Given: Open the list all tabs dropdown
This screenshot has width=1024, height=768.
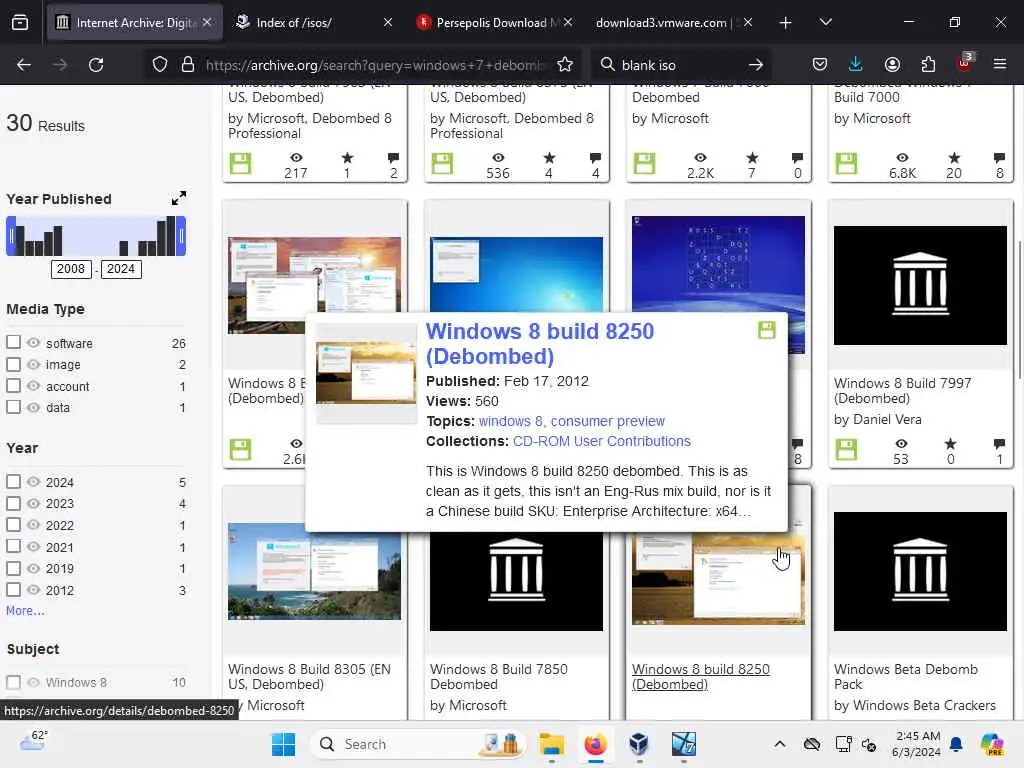Looking at the screenshot, I should [x=826, y=23].
